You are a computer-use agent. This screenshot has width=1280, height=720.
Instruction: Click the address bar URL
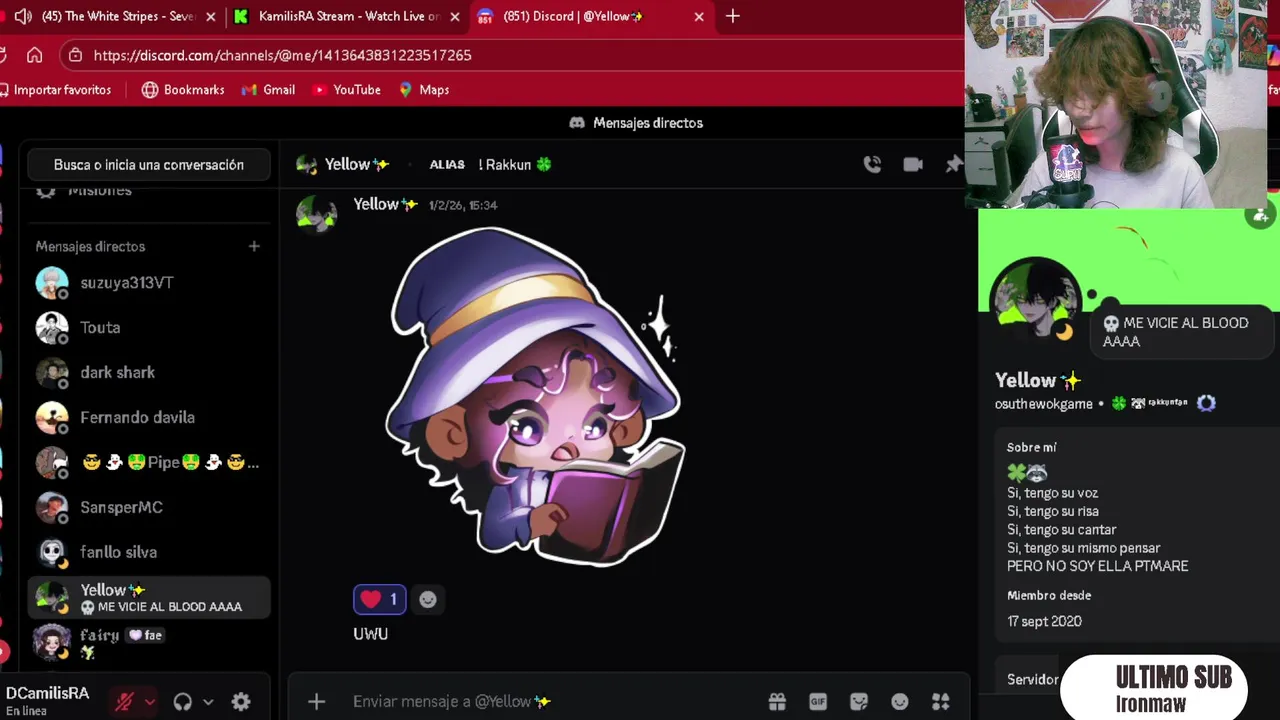tap(283, 55)
